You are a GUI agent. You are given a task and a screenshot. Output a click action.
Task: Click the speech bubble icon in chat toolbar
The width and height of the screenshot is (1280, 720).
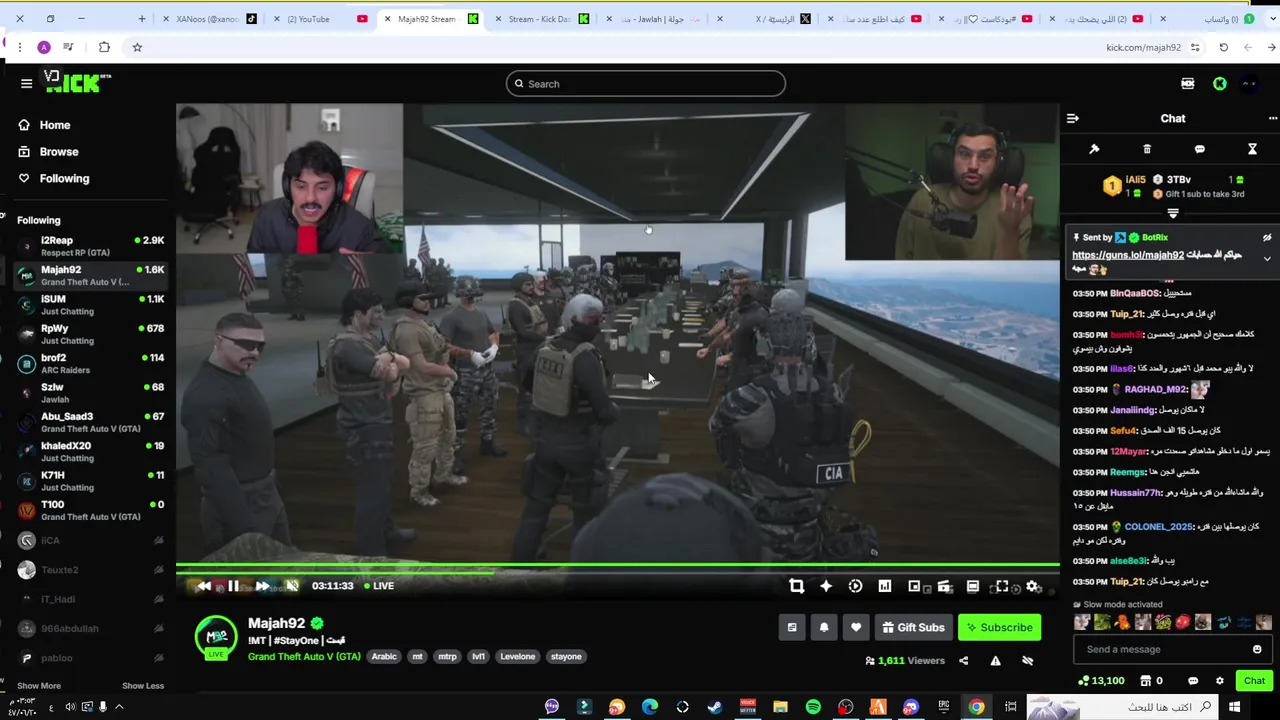1199,149
